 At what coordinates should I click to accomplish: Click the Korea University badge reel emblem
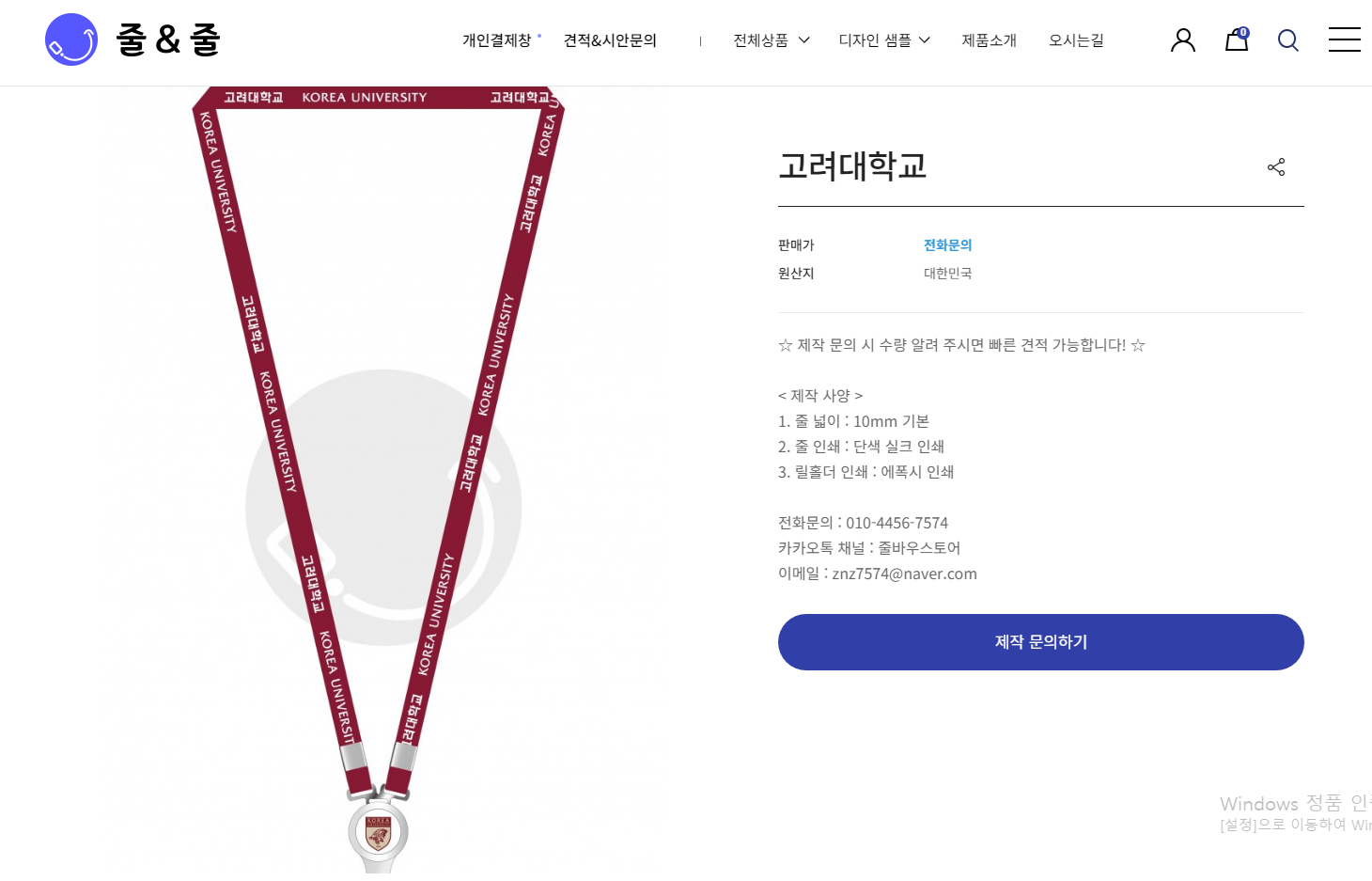click(x=379, y=832)
